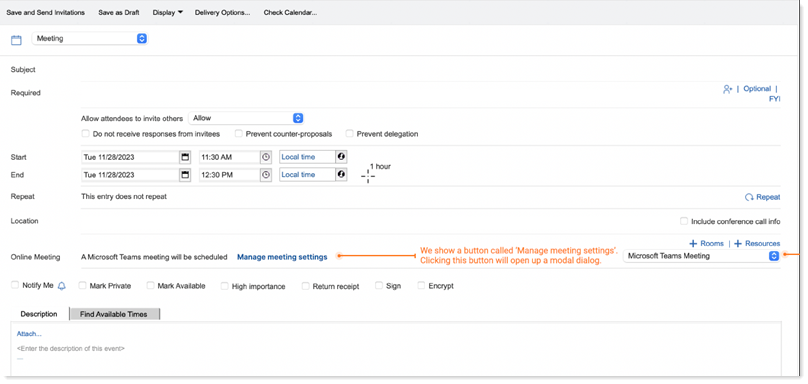Click the Repeat circular arrow icon
The height and width of the screenshot is (384, 808).
coord(749,197)
